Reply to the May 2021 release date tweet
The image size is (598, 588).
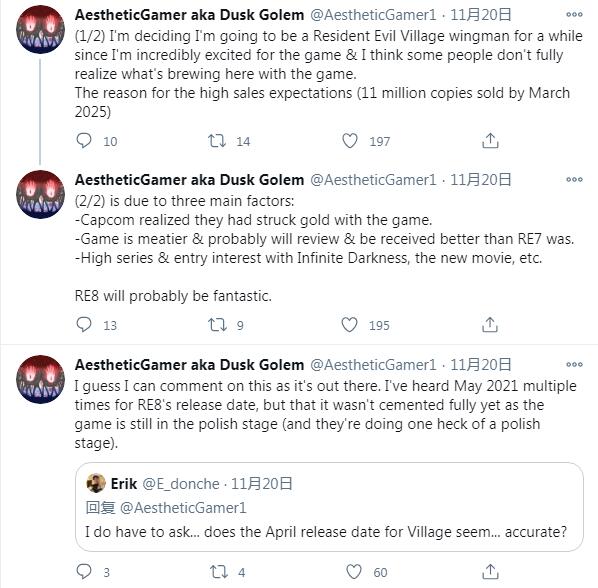coord(84,572)
